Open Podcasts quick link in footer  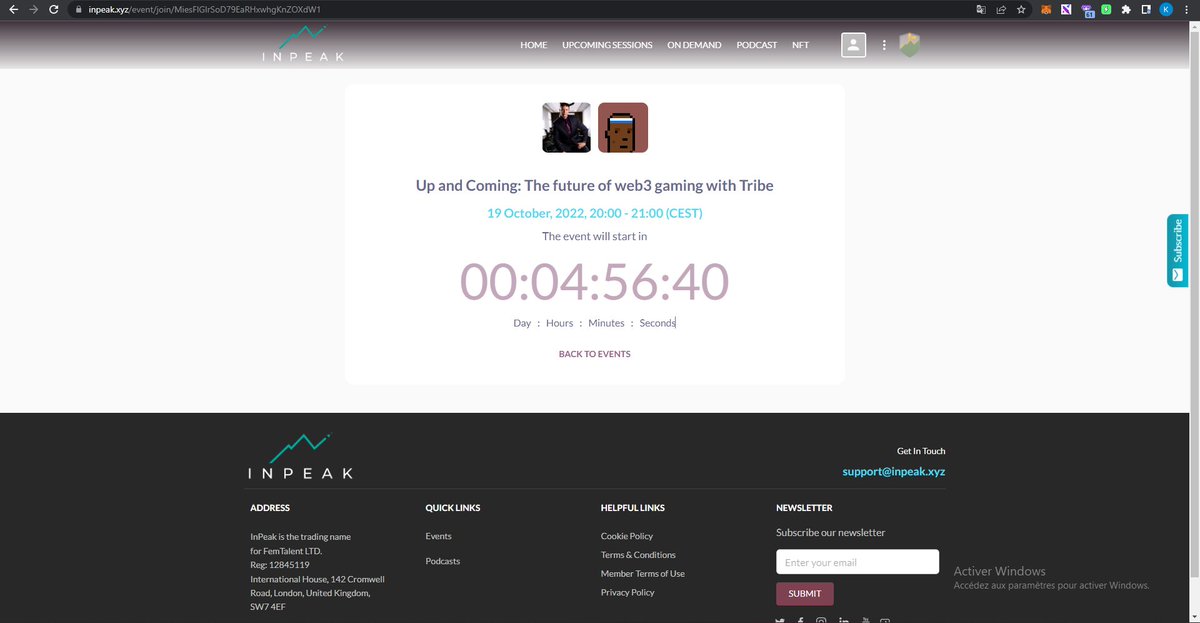click(443, 561)
